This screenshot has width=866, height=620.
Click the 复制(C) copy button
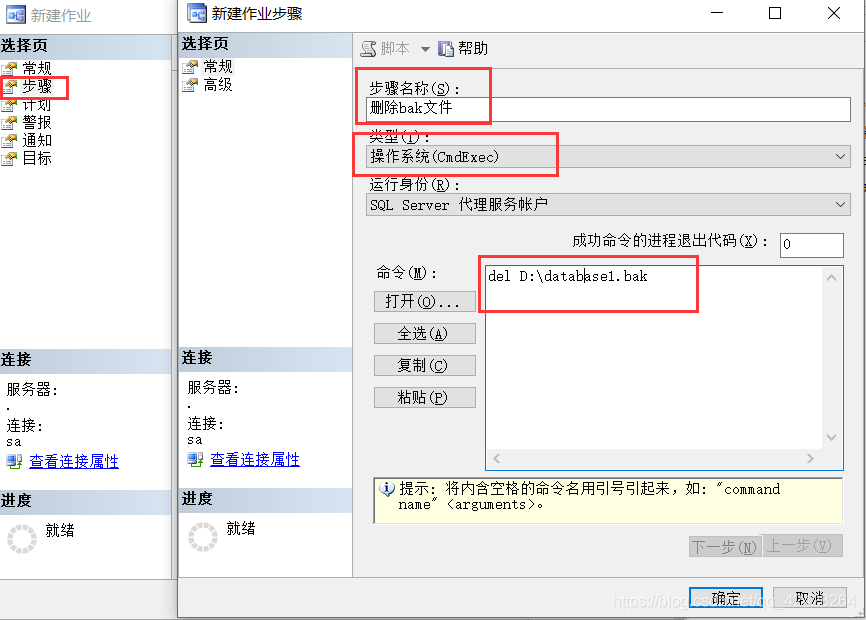pos(424,365)
